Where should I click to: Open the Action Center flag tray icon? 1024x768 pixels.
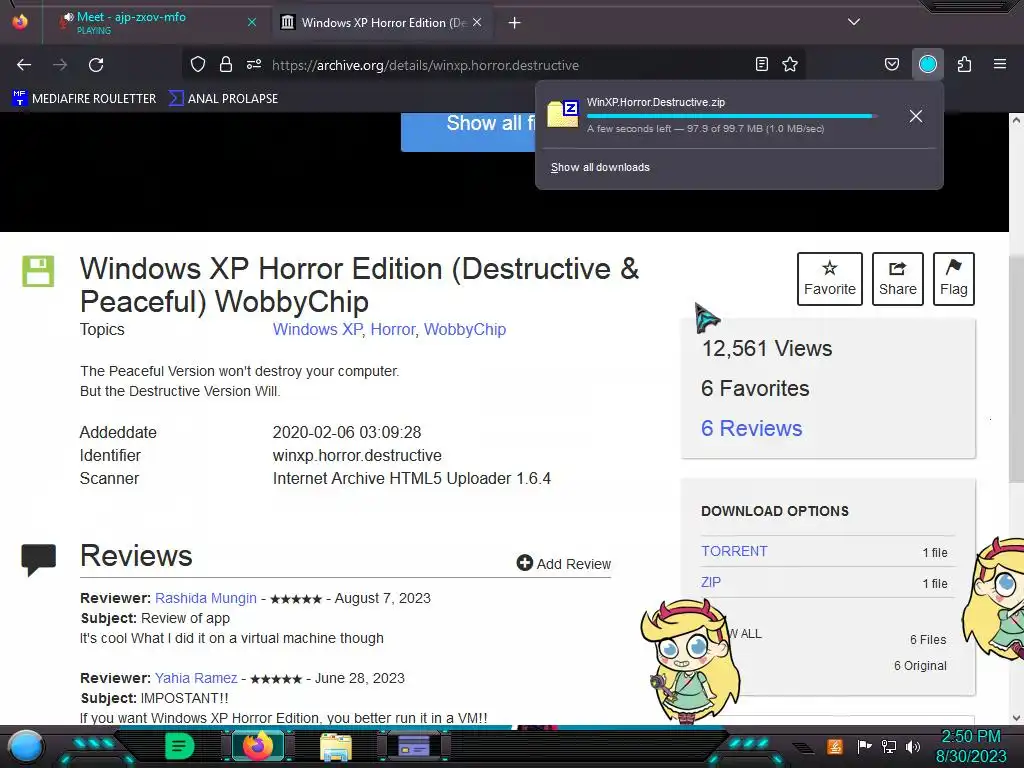tap(864, 746)
